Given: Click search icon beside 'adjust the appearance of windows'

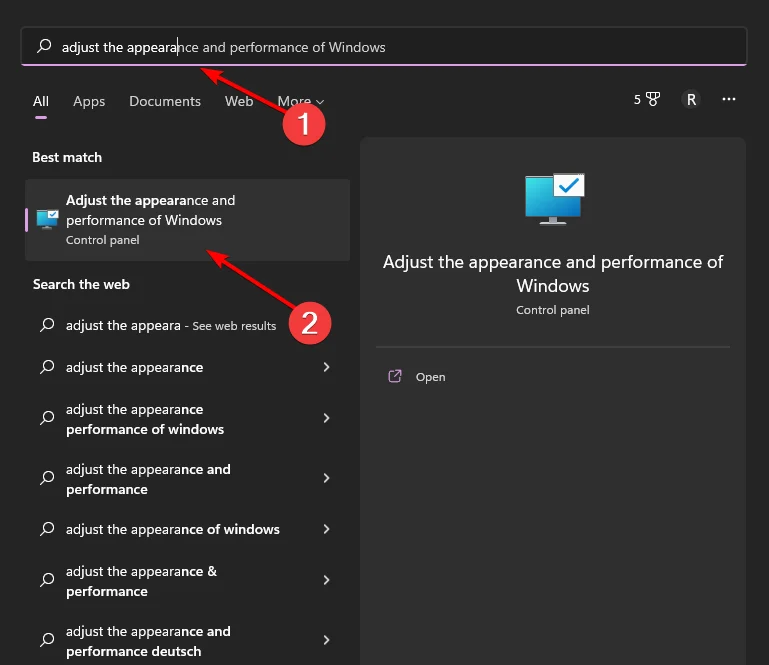Looking at the screenshot, I should tap(46, 529).
